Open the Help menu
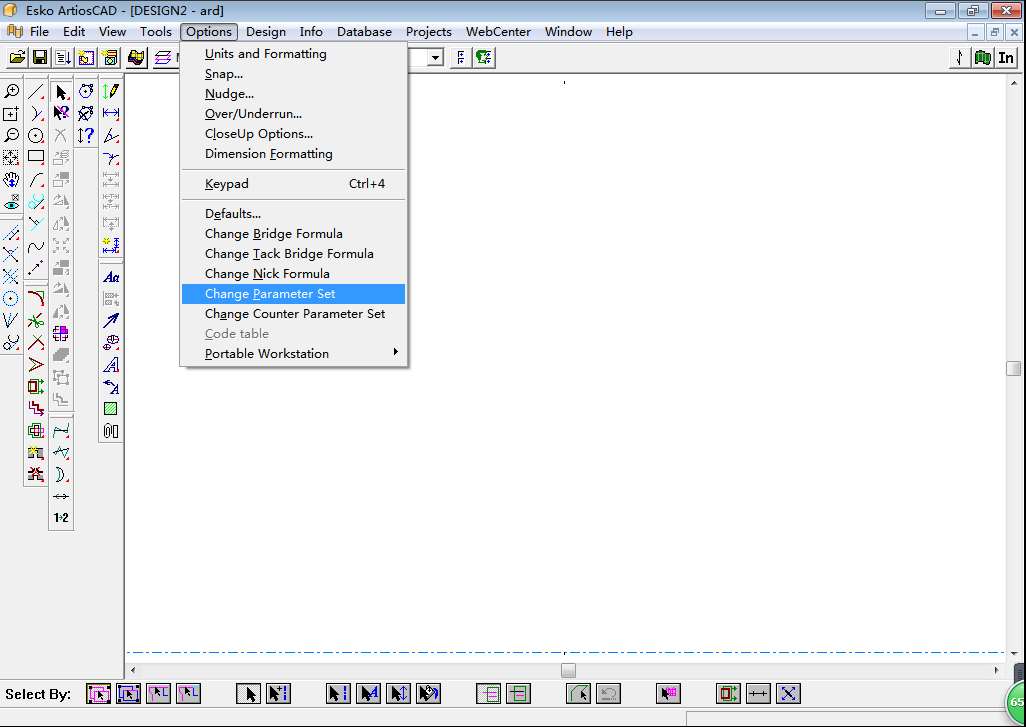Image resolution: width=1026 pixels, height=727 pixels. [618, 31]
